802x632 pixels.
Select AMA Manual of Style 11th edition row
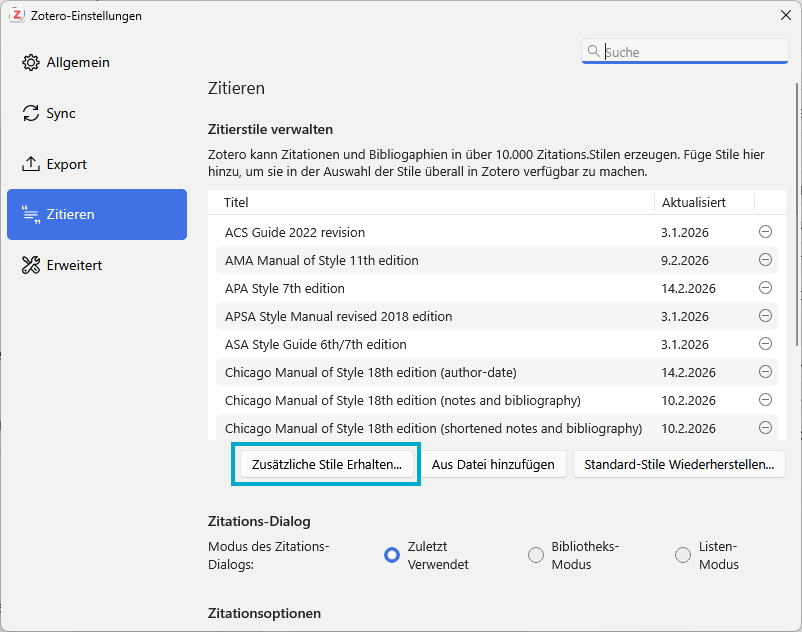click(497, 260)
